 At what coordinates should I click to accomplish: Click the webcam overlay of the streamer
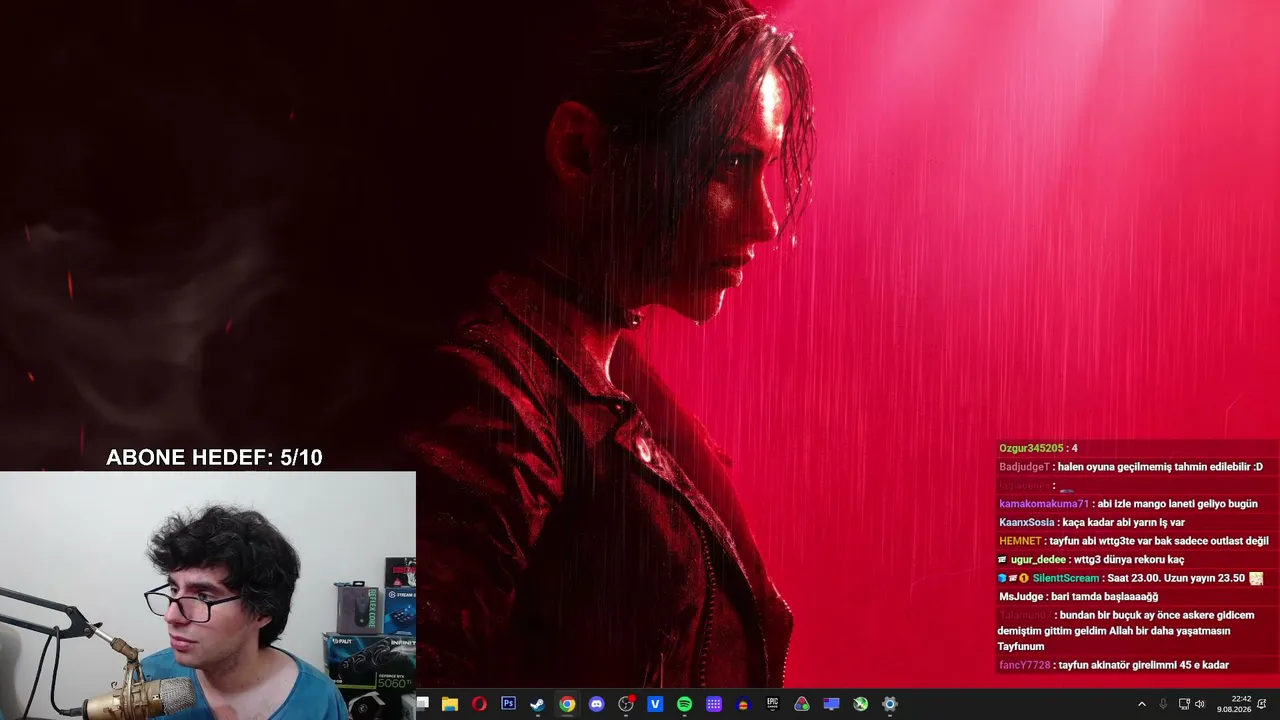208,596
